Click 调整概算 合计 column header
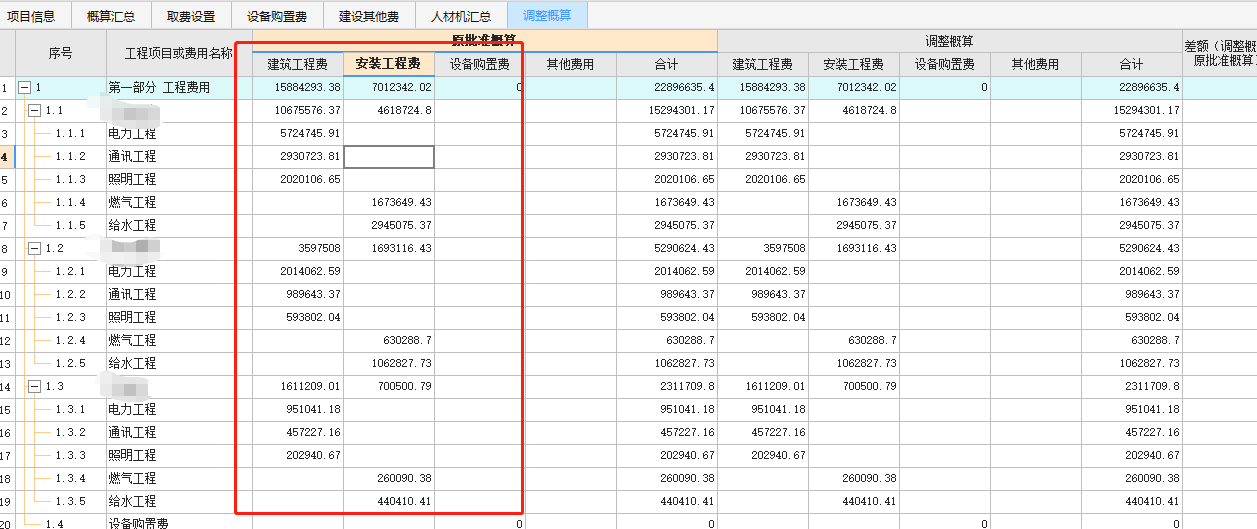Screen dimensions: 1257x529 [1132, 64]
